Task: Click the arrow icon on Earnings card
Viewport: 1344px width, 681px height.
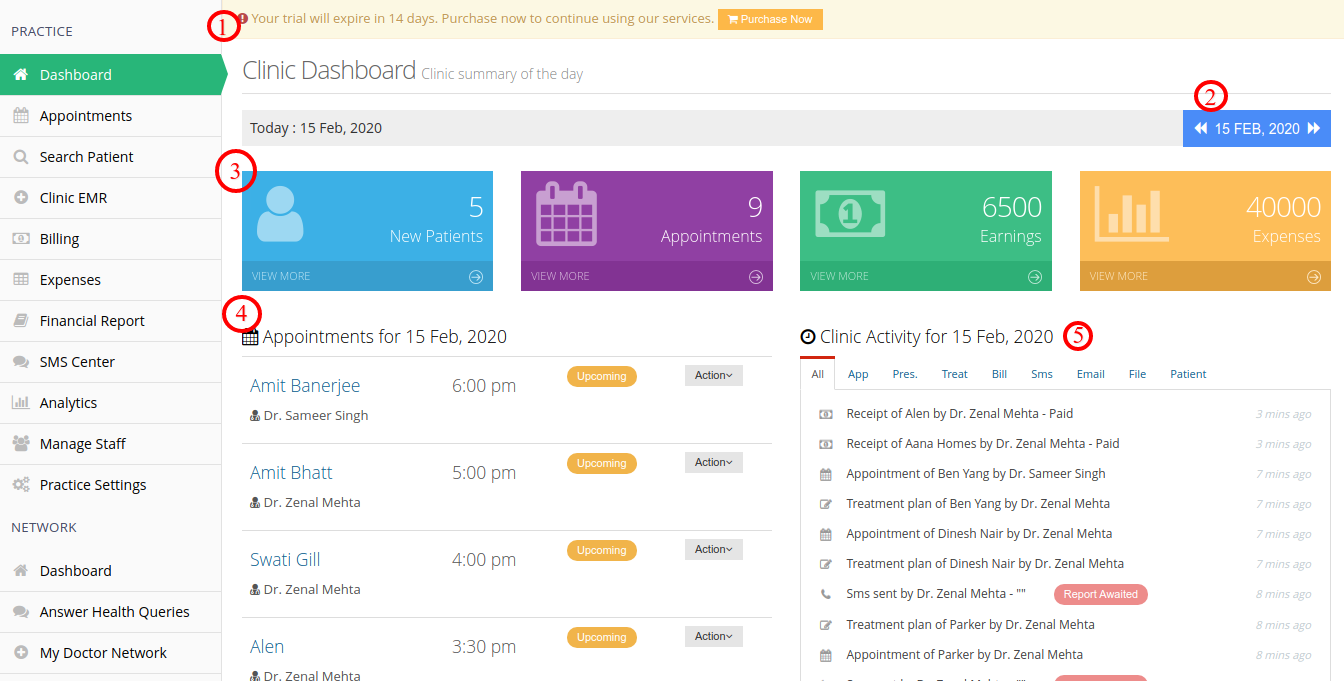Action: click(x=1035, y=277)
